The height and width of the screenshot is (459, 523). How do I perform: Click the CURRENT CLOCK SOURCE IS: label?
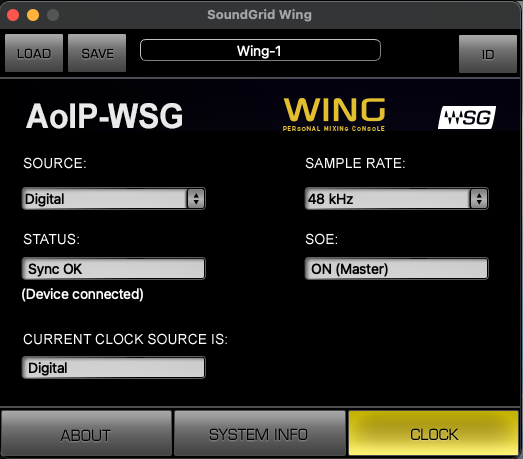pyautogui.click(x=125, y=339)
